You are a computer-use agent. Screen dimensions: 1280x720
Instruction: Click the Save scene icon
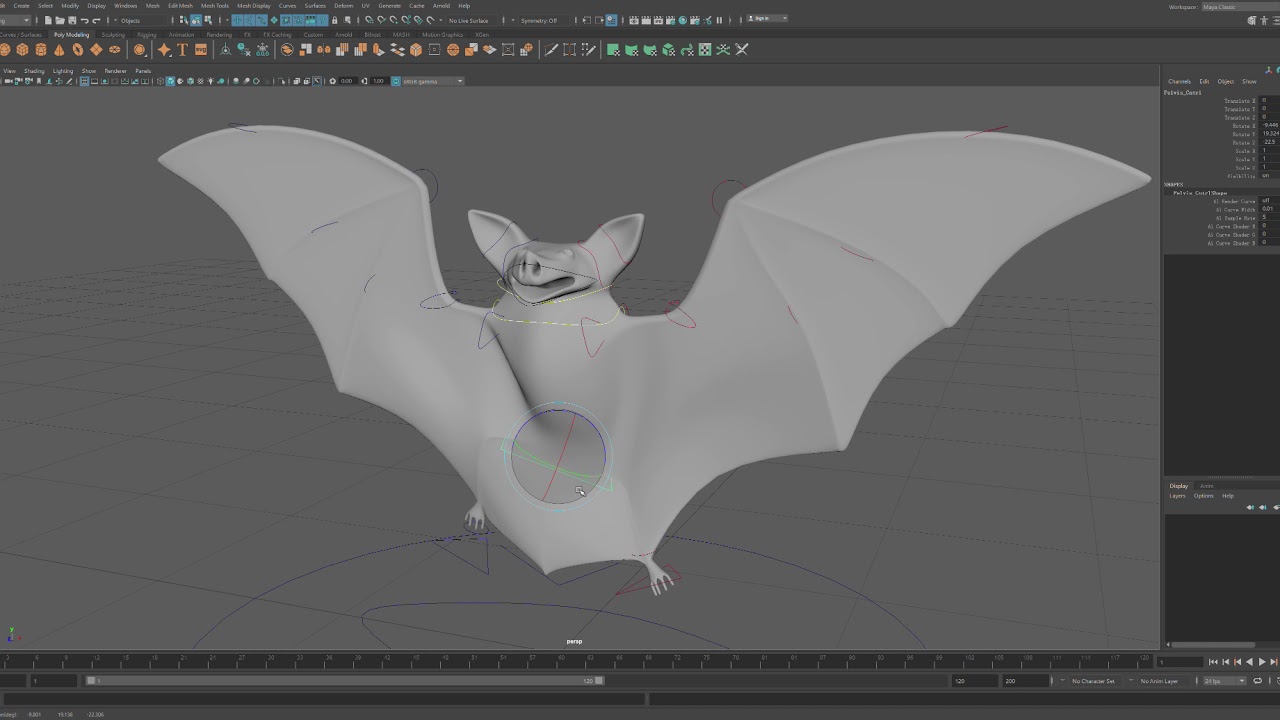(73, 20)
